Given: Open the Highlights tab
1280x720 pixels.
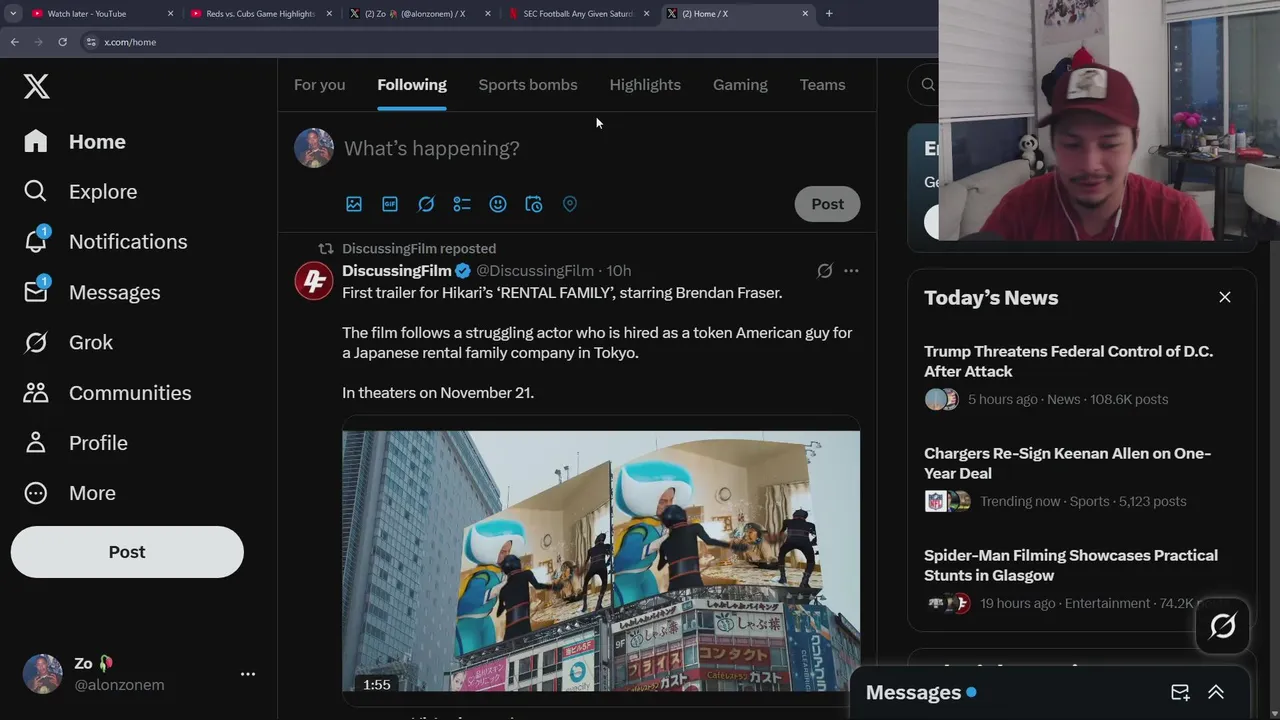Looking at the screenshot, I should (x=645, y=85).
